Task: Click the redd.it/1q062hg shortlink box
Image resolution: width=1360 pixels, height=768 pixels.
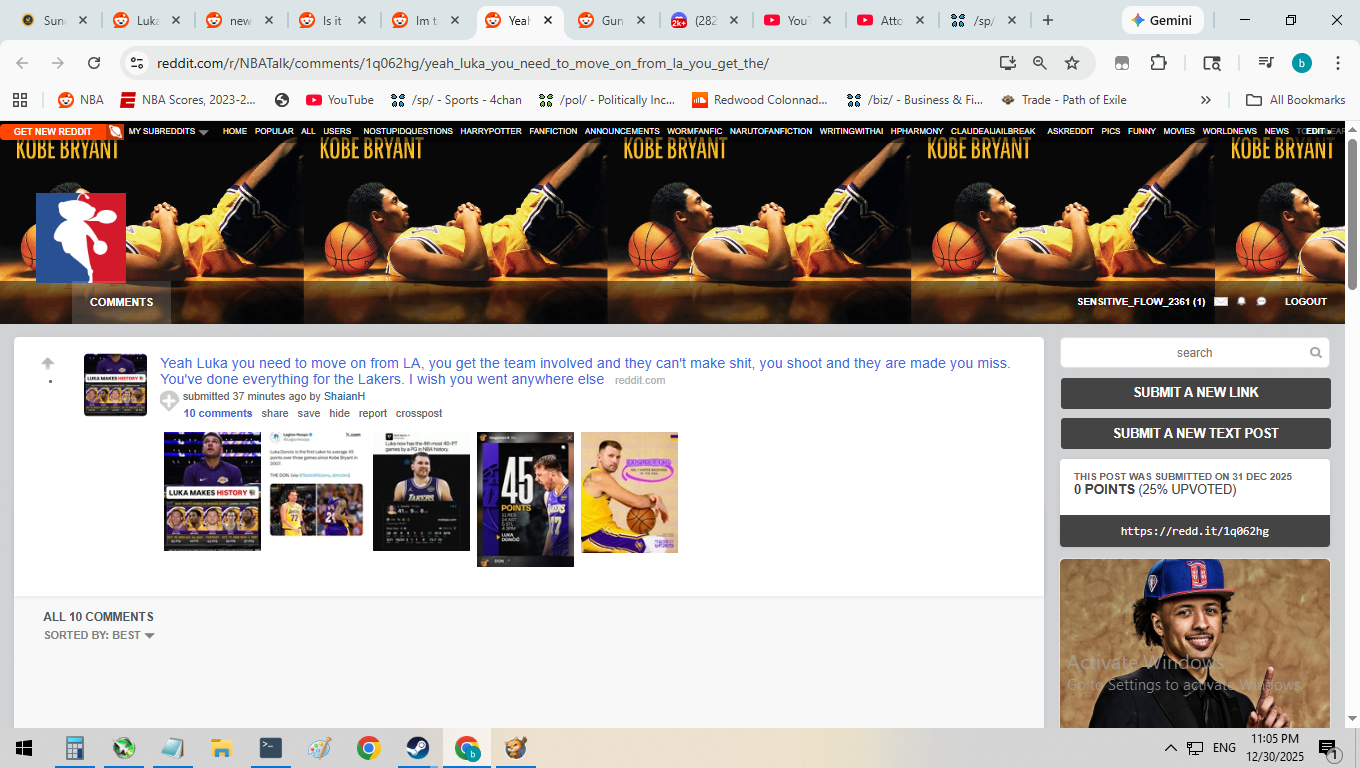Action: [1195, 531]
